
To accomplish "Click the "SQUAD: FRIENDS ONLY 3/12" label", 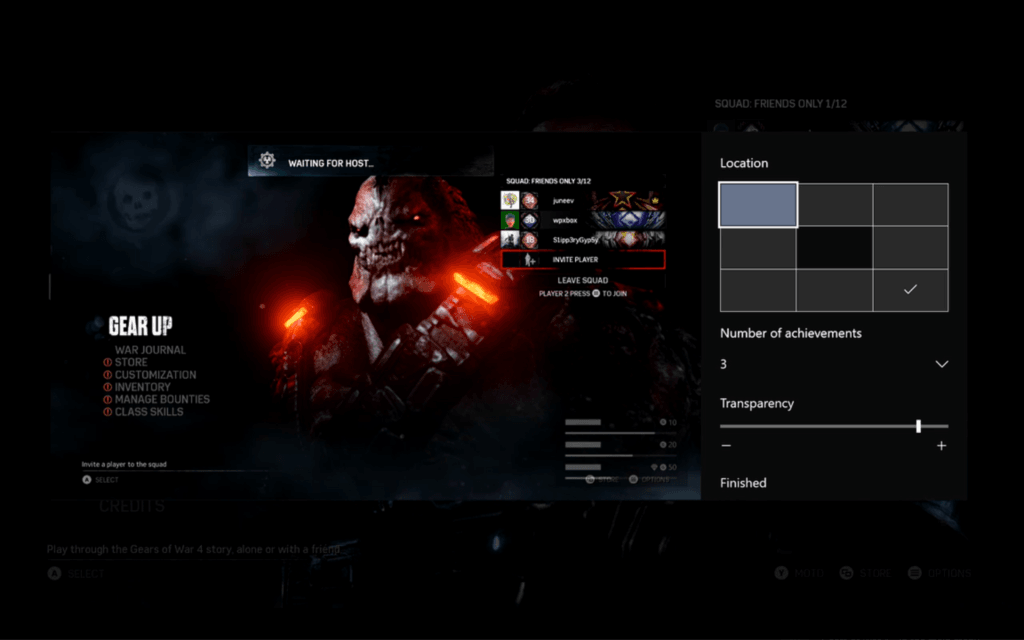I will tap(549, 181).
